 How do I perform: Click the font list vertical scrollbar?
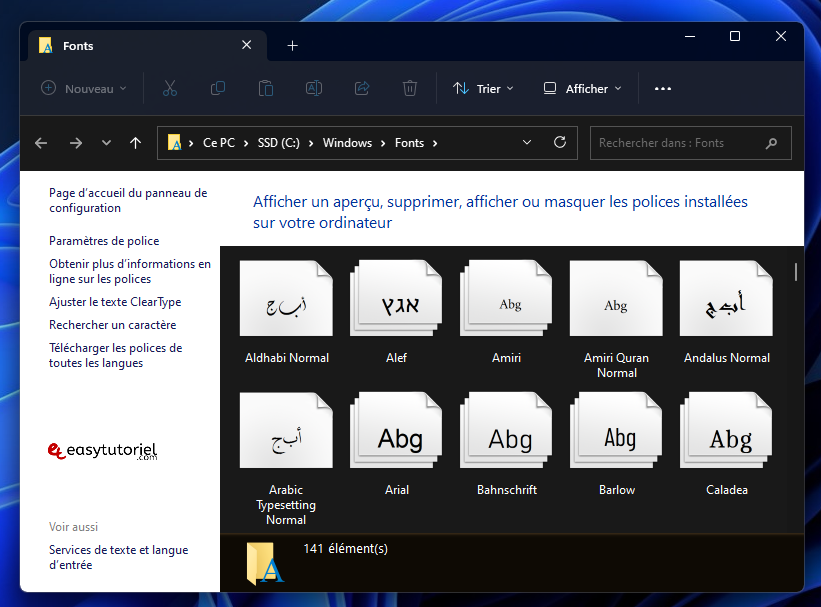click(796, 272)
